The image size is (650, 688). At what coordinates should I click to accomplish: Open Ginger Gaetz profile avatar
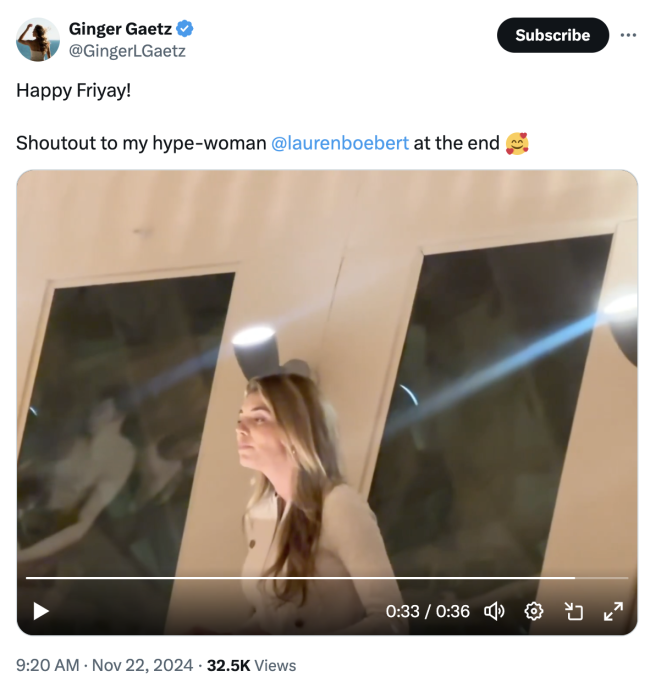[x=37, y=39]
